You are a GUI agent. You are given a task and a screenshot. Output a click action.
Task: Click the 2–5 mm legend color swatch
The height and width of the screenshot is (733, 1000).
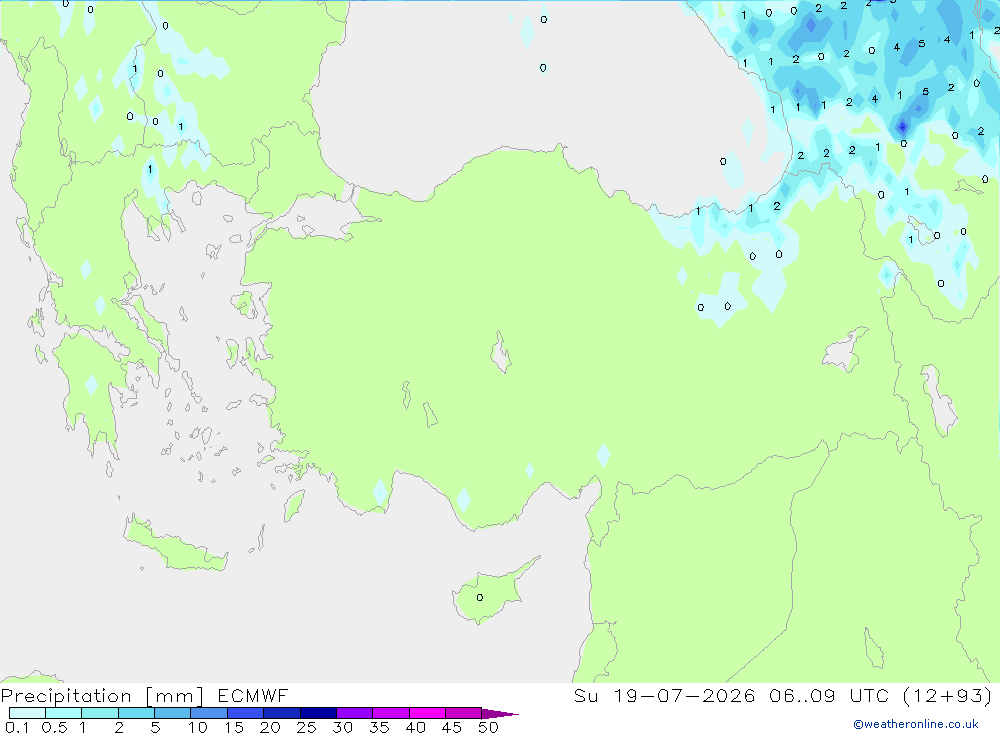click(136, 713)
